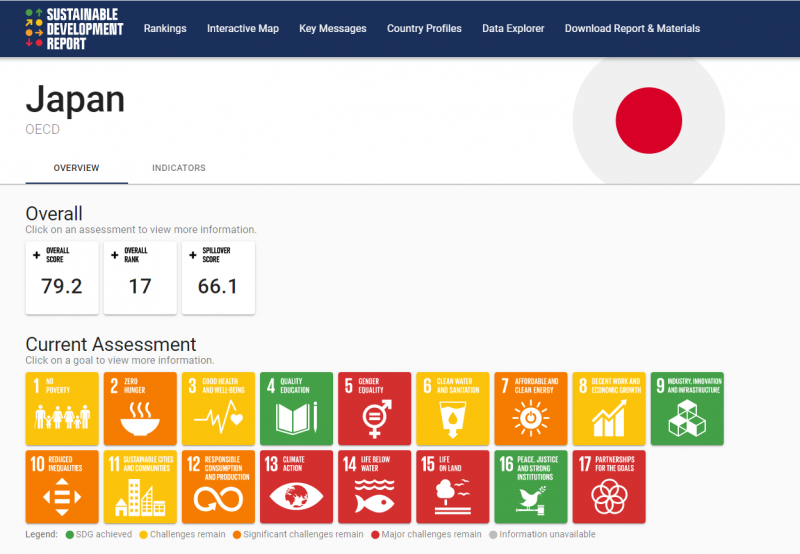Expand the Spillover Score card

coord(218,278)
